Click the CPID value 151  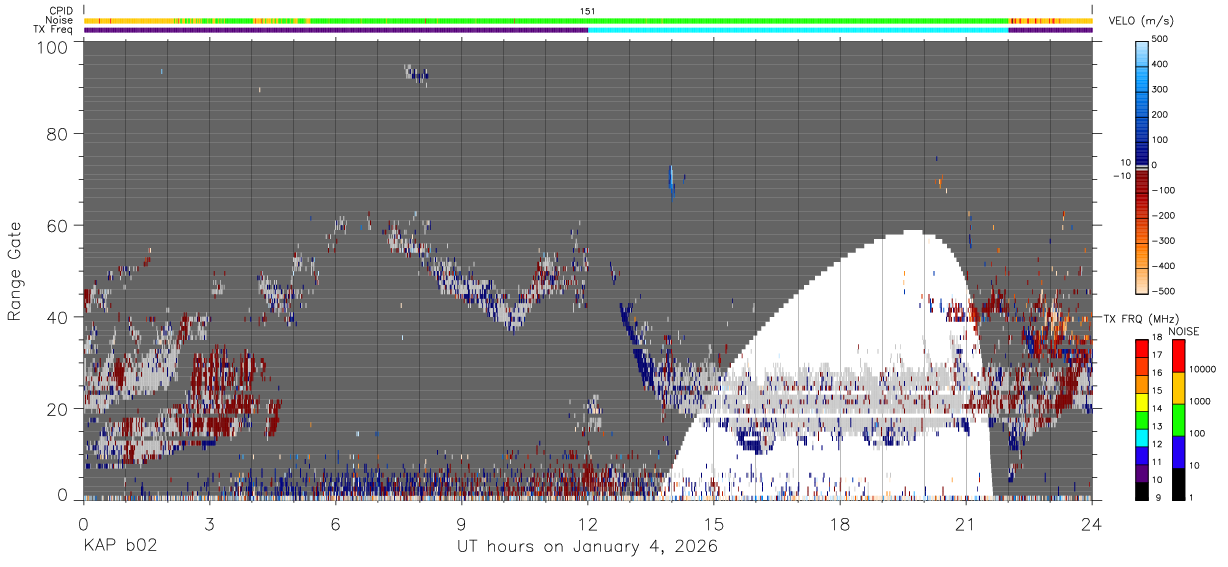[588, 11]
